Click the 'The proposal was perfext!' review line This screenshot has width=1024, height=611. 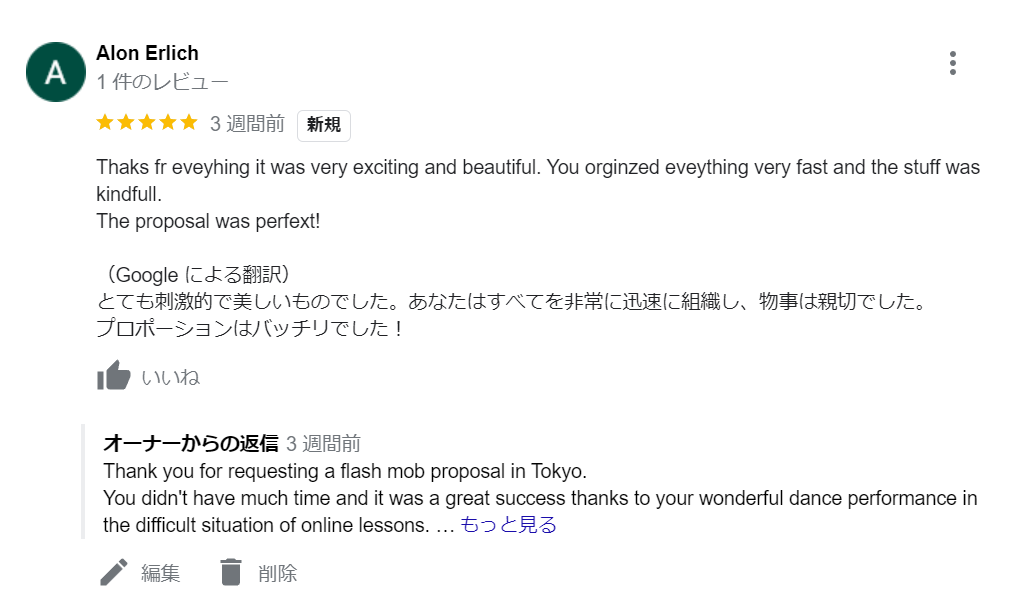[x=208, y=221]
